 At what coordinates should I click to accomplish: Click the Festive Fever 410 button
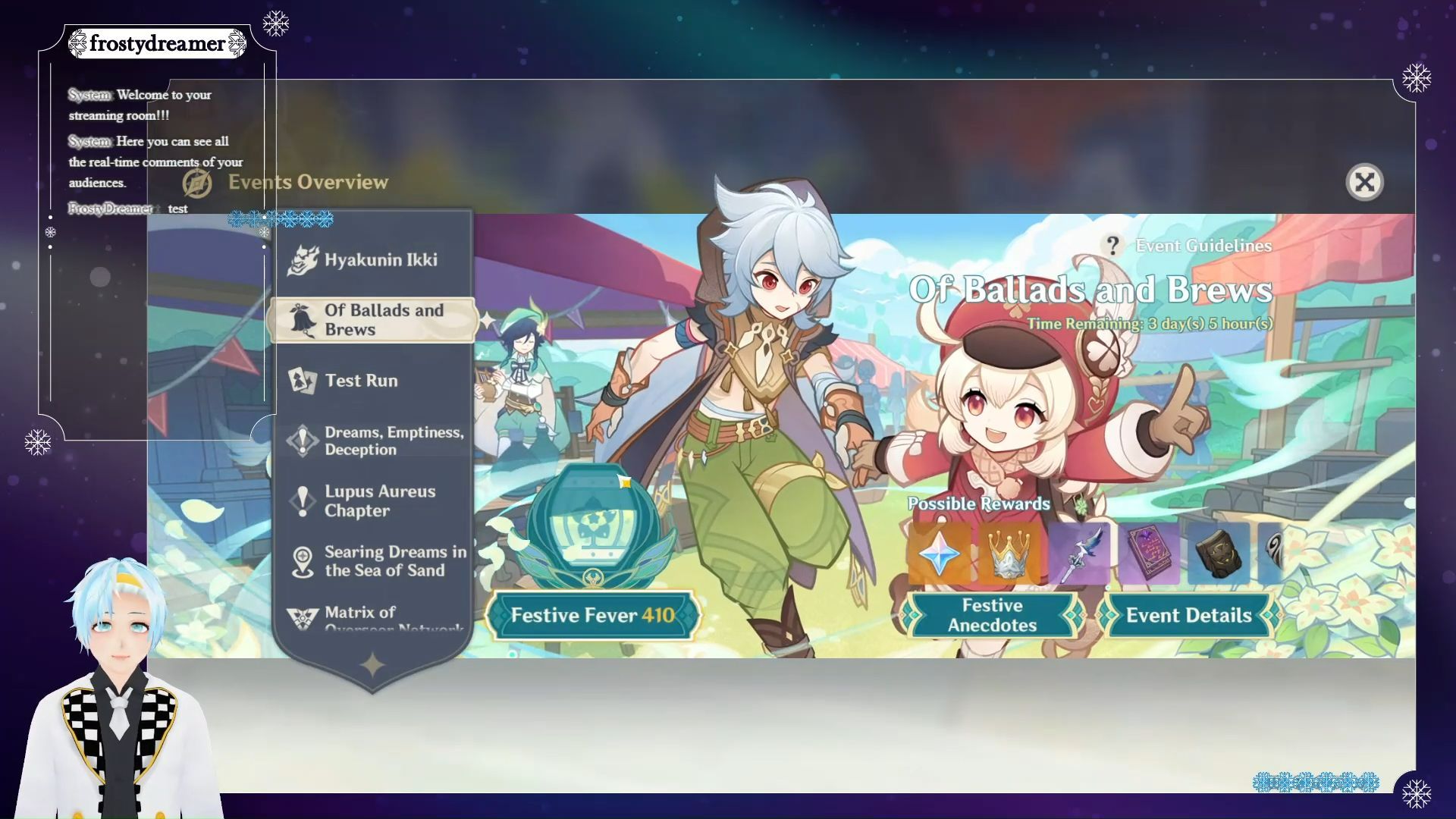[x=591, y=615]
